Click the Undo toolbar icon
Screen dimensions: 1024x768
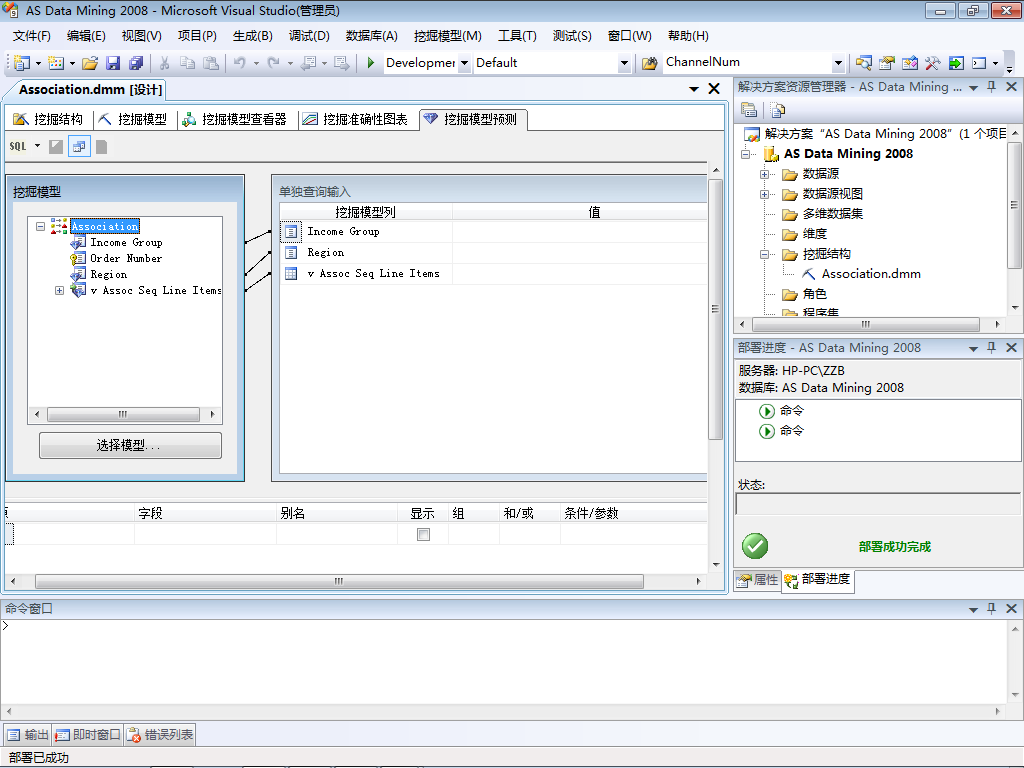point(240,63)
